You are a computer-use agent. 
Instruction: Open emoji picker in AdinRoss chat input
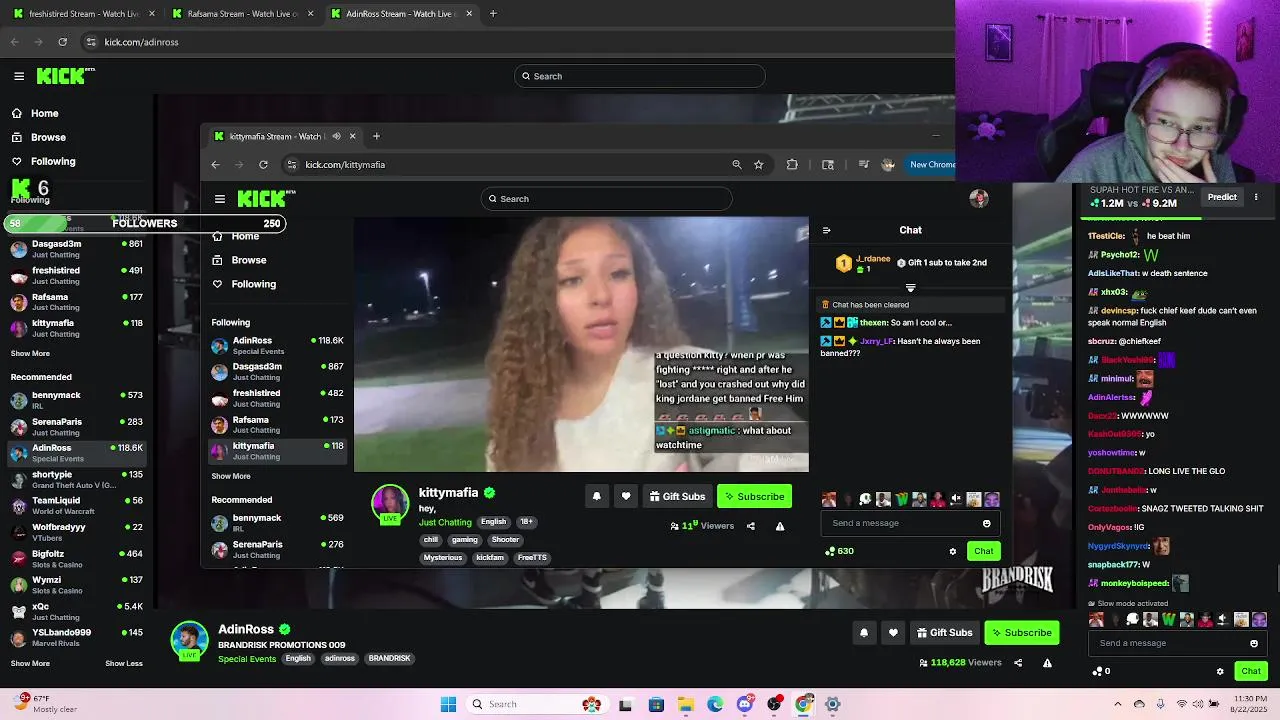pyautogui.click(x=1254, y=643)
